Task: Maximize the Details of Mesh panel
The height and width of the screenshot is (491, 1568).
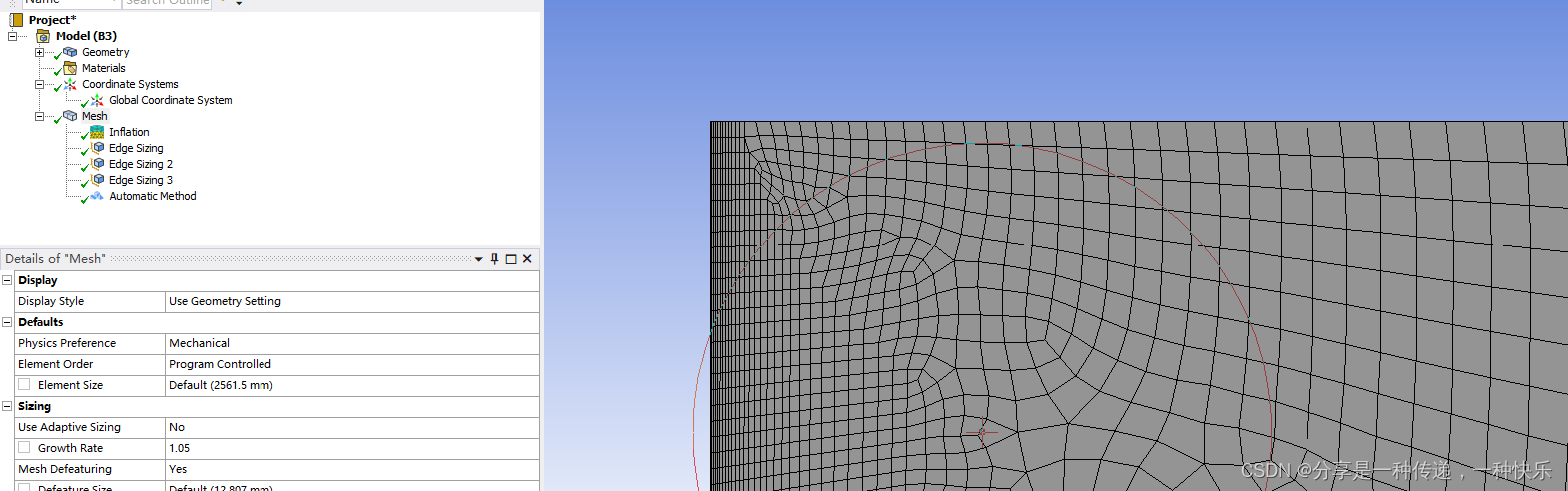Action: [x=511, y=259]
